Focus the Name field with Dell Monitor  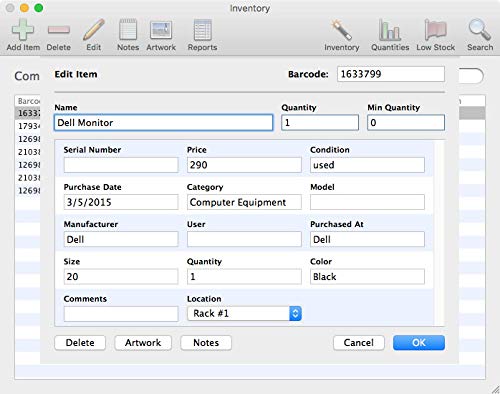pyautogui.click(x=164, y=123)
